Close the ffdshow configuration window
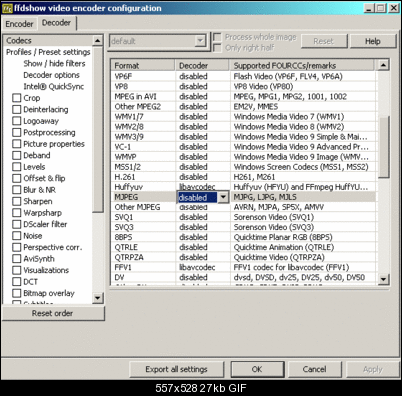 point(393,8)
